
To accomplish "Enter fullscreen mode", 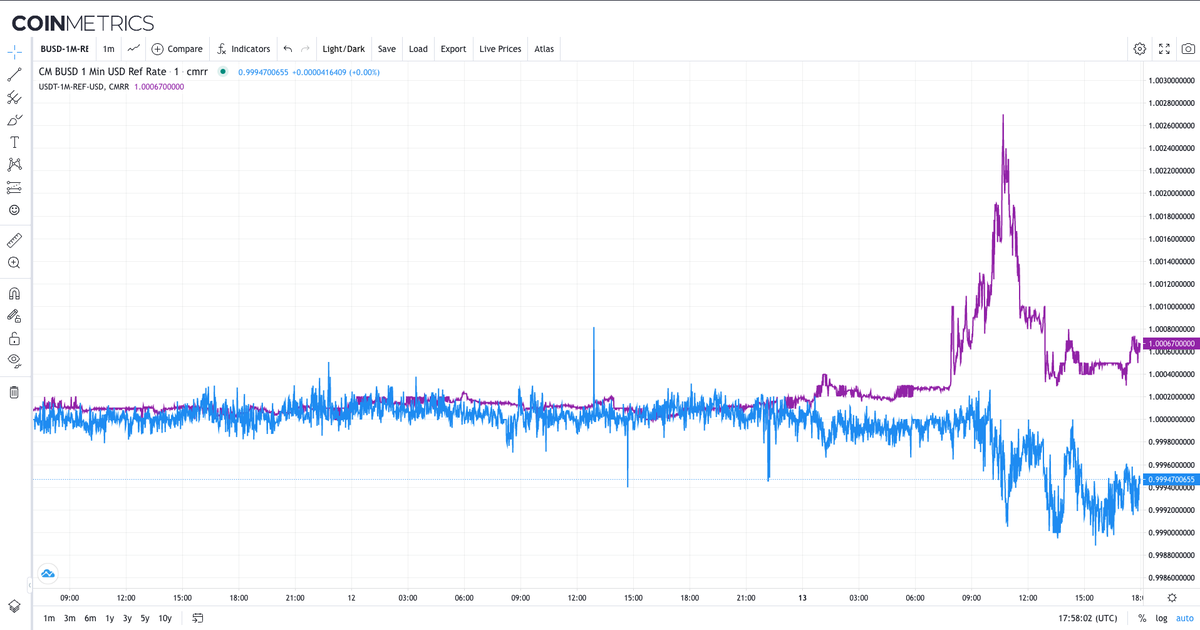I will pyautogui.click(x=1164, y=48).
